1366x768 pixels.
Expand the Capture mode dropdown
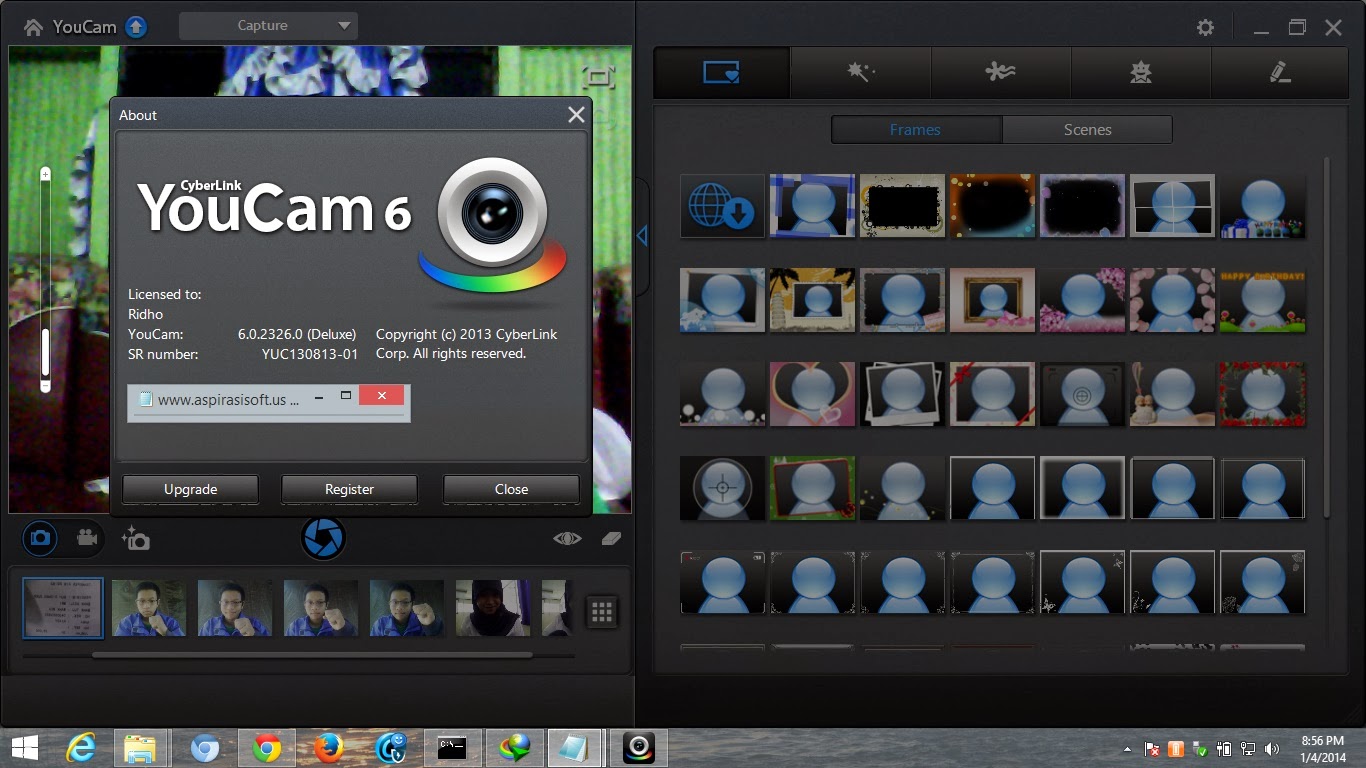(x=268, y=26)
